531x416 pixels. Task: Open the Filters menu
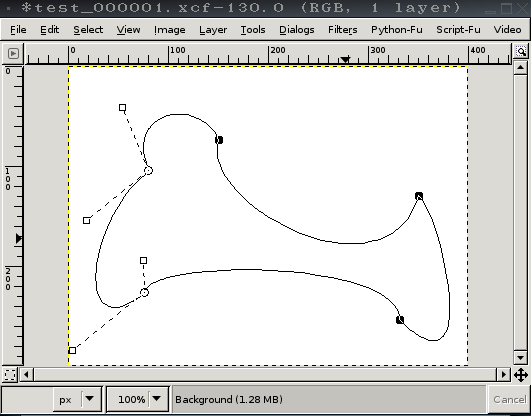[342, 30]
